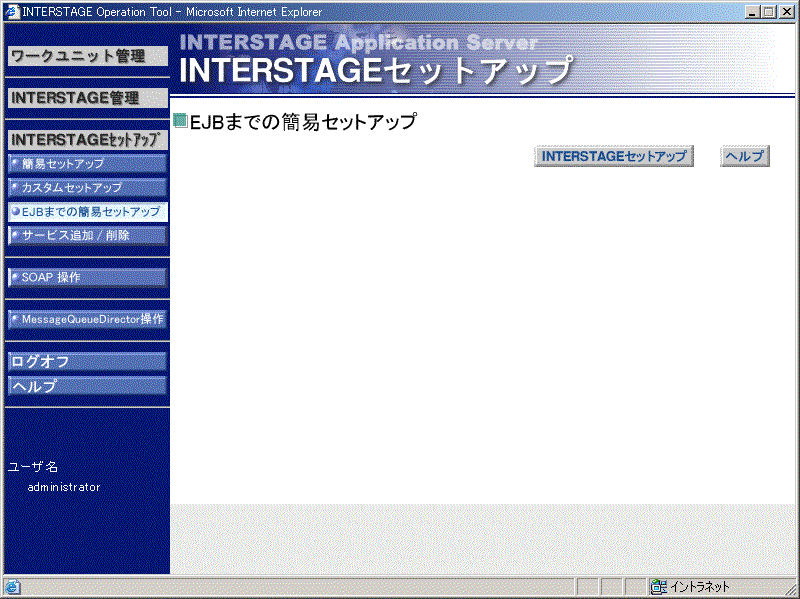Click the Internet Explorer title bar icon
The height and width of the screenshot is (599, 800).
[x=12, y=12]
